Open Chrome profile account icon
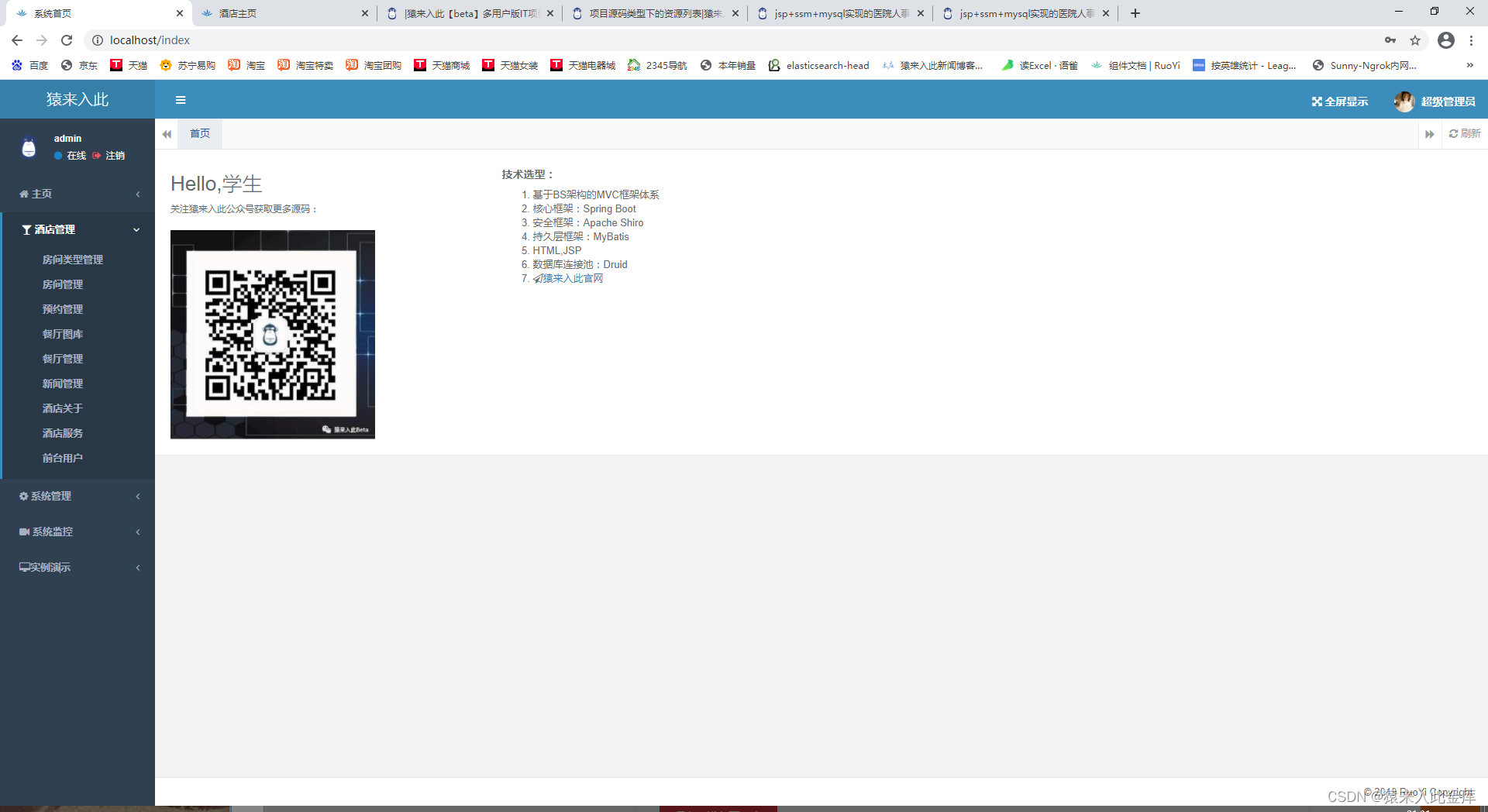This screenshot has width=1488, height=812. [1446, 40]
